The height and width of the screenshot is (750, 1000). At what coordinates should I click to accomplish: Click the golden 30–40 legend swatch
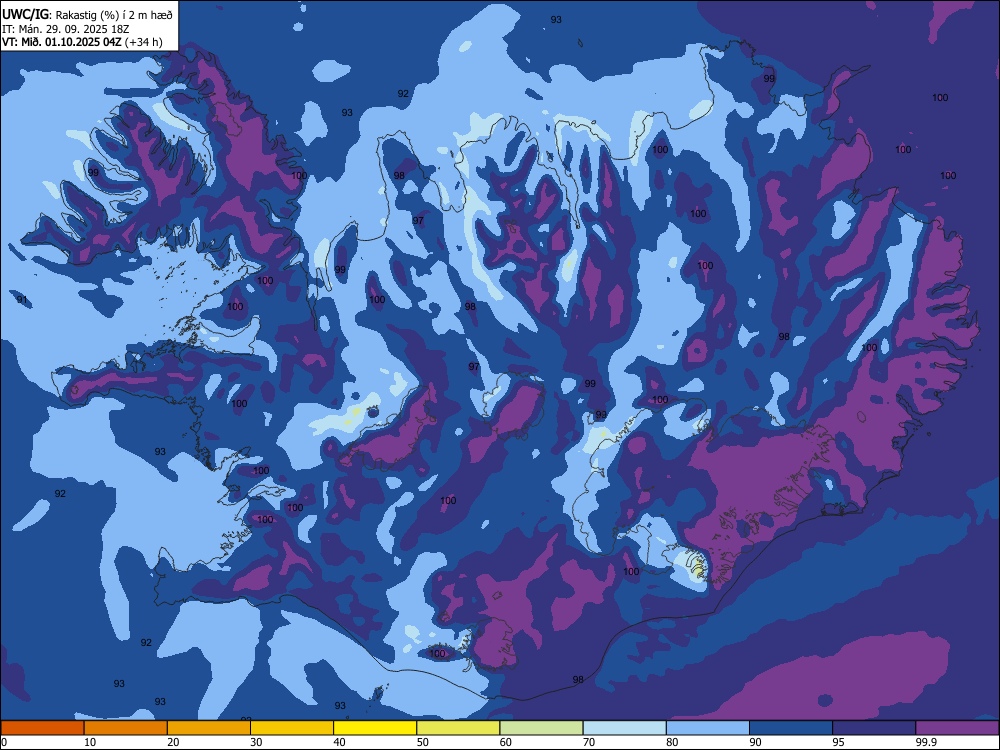(x=292, y=728)
